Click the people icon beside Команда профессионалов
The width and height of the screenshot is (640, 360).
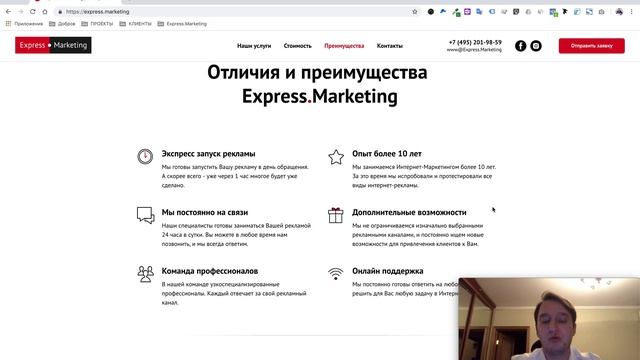tap(145, 274)
